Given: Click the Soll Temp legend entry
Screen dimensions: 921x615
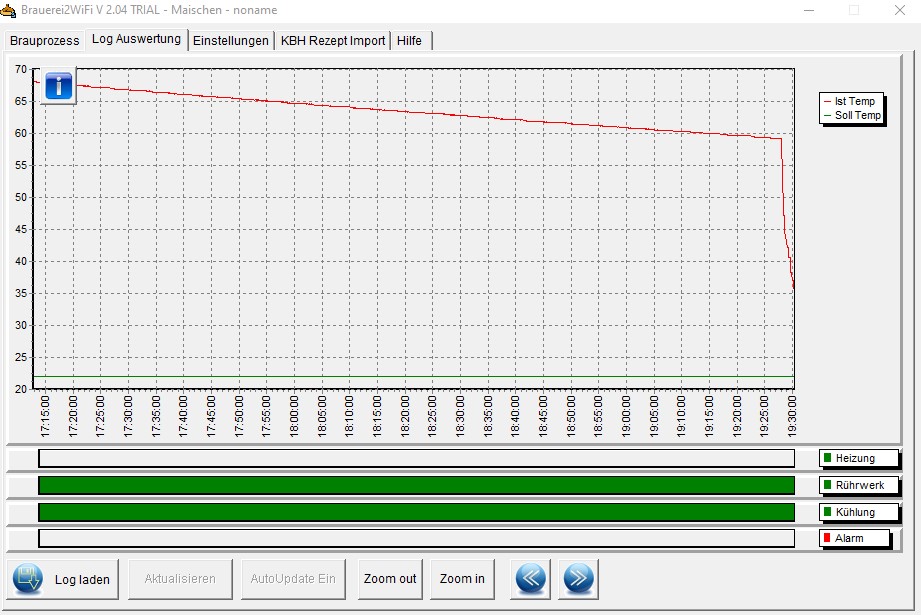Looking at the screenshot, I should pyautogui.click(x=853, y=115).
